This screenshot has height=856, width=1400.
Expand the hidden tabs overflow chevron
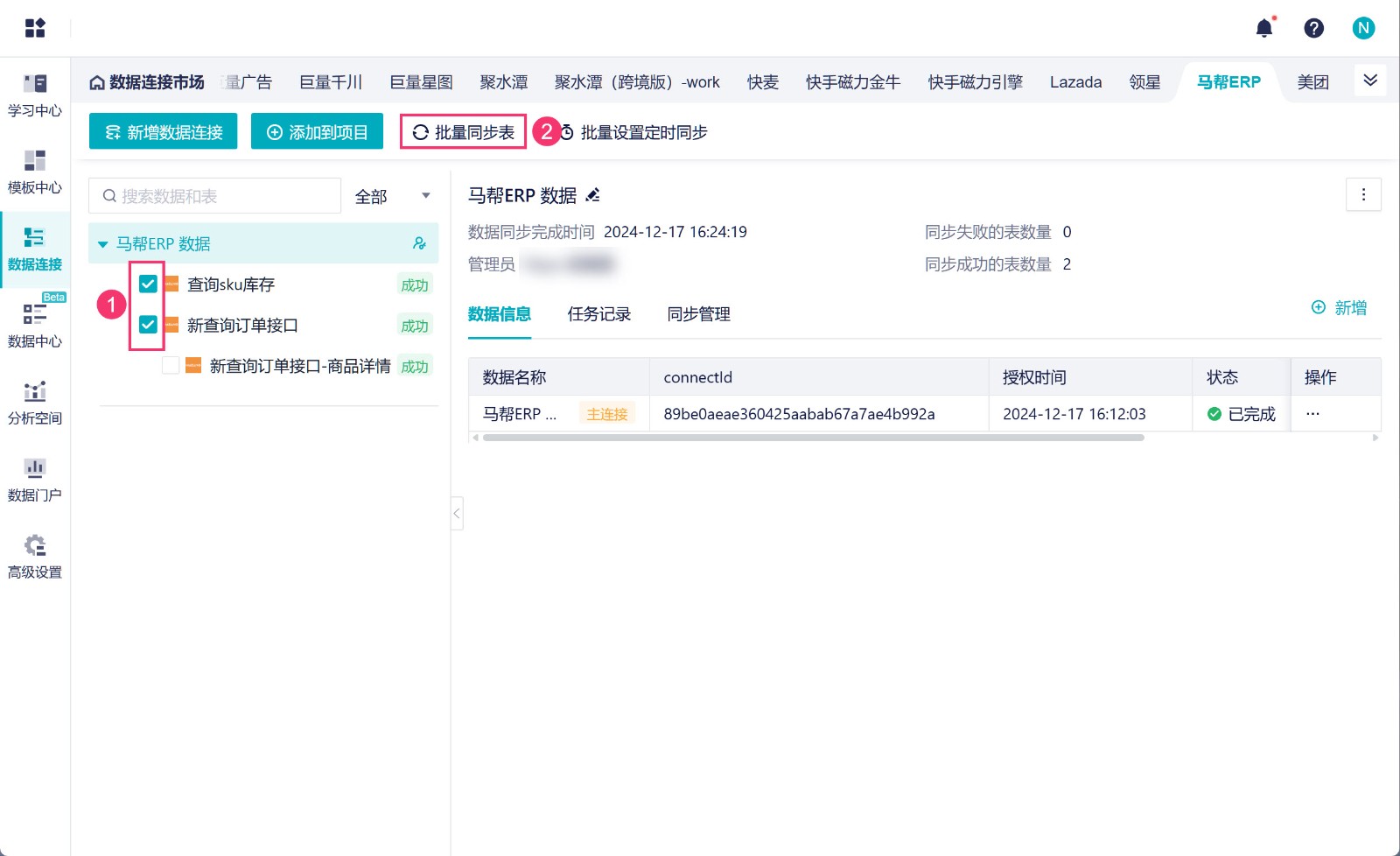pos(1370,81)
